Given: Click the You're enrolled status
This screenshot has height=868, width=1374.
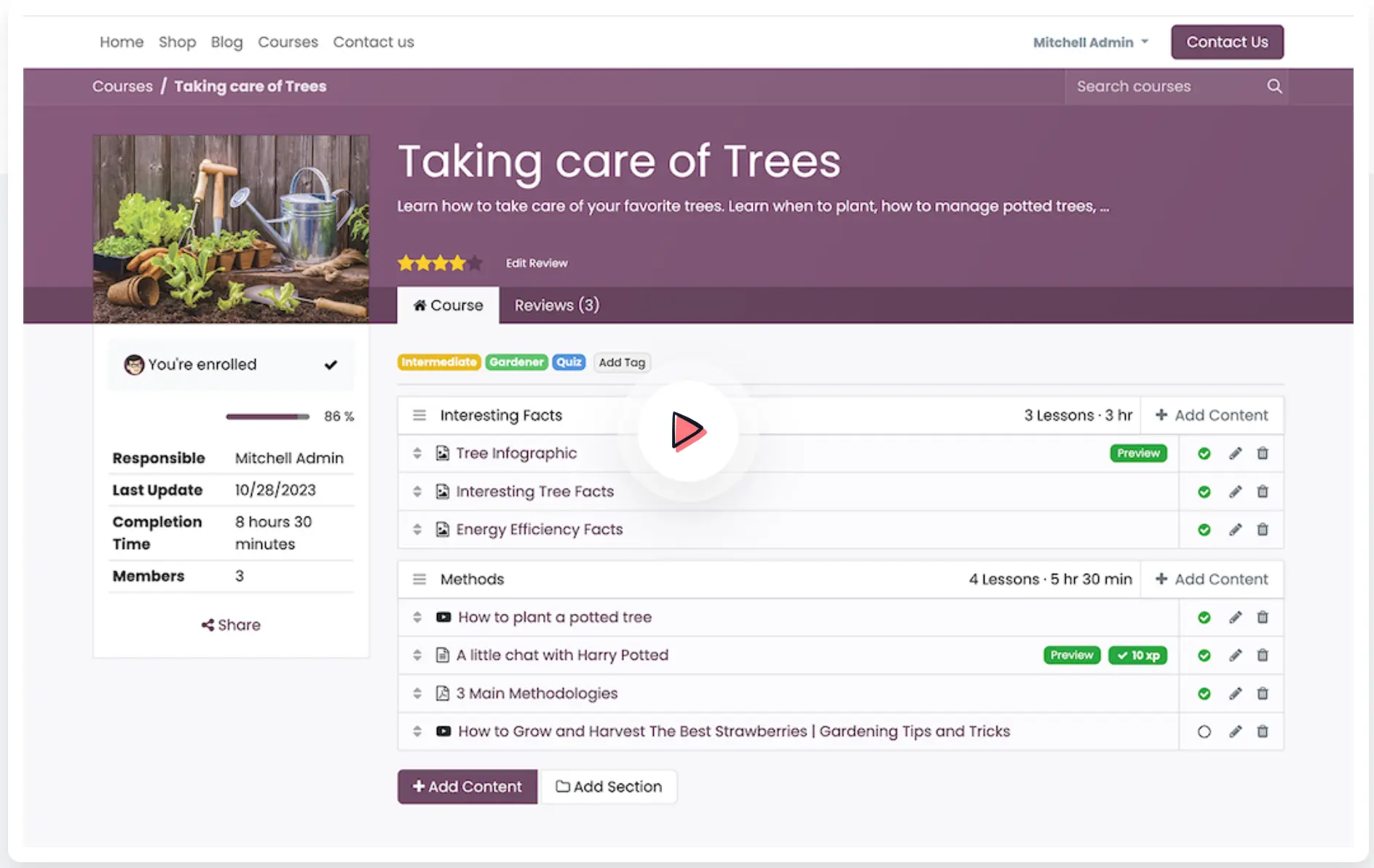Looking at the screenshot, I should pos(231,364).
